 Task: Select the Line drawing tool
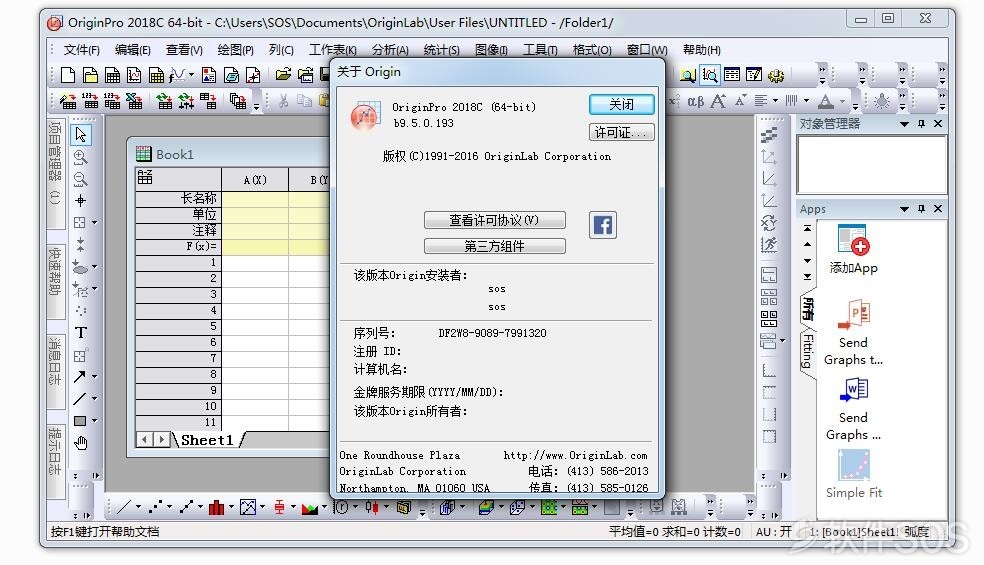click(x=79, y=399)
